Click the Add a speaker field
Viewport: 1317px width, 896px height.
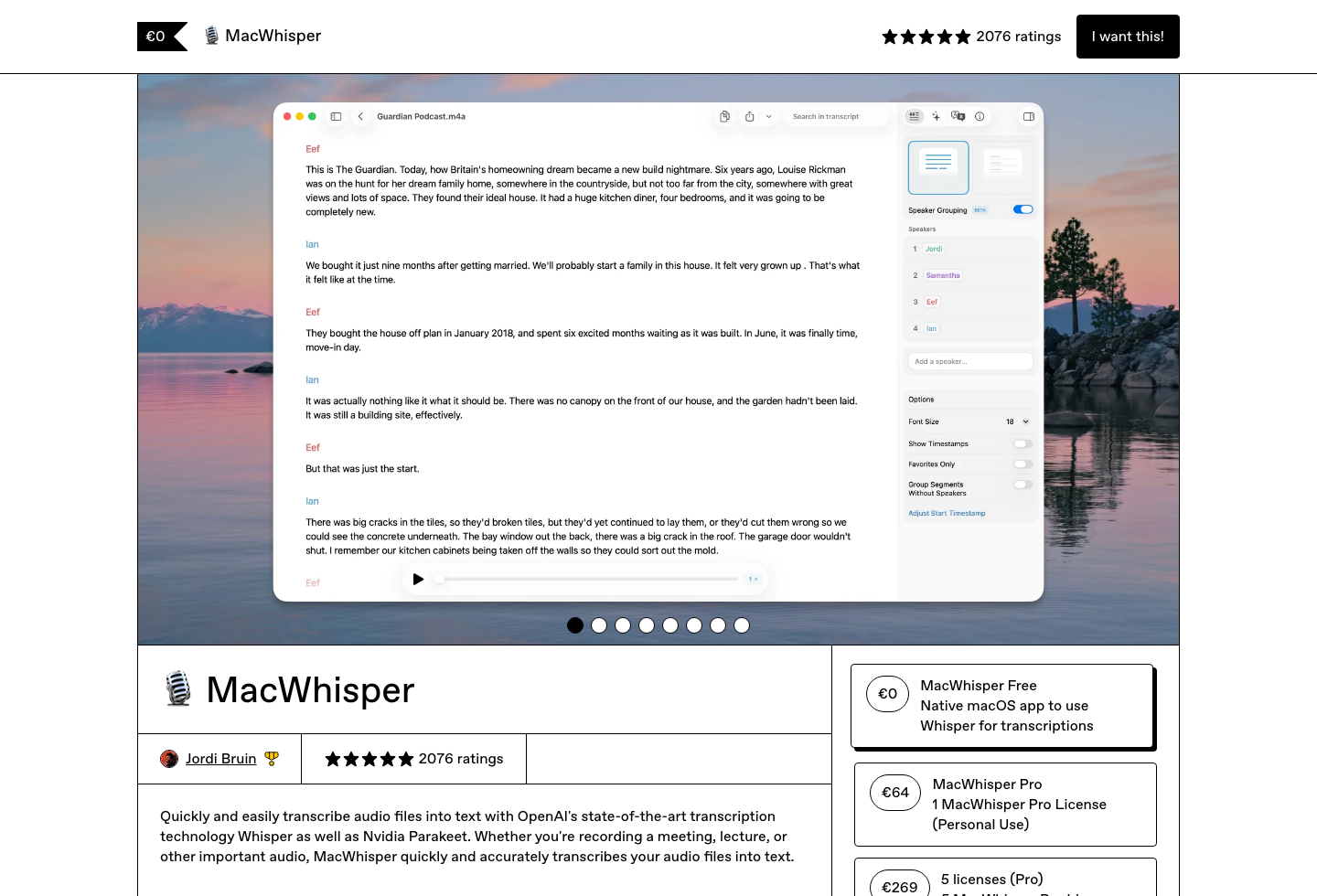[x=969, y=361]
